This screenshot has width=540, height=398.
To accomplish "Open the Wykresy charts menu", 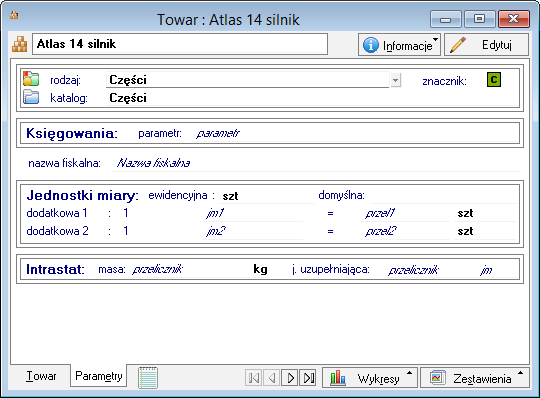I will coord(370,378).
